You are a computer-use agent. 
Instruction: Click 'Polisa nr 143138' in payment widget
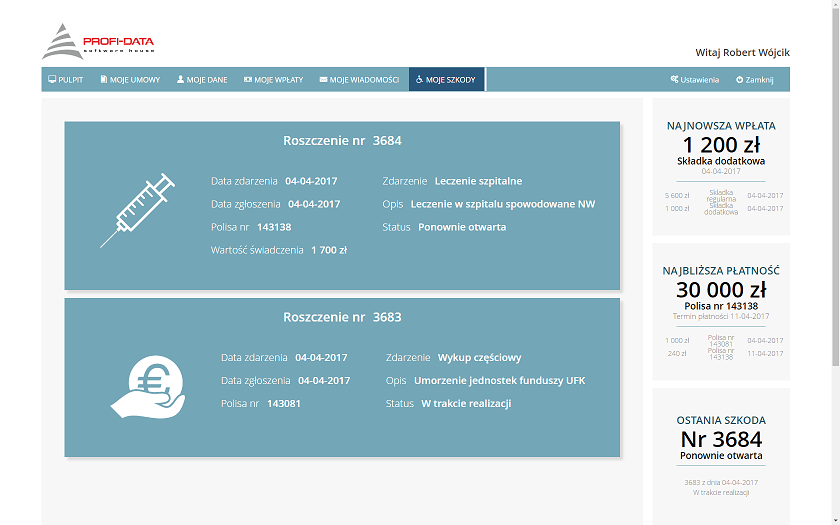click(x=721, y=306)
